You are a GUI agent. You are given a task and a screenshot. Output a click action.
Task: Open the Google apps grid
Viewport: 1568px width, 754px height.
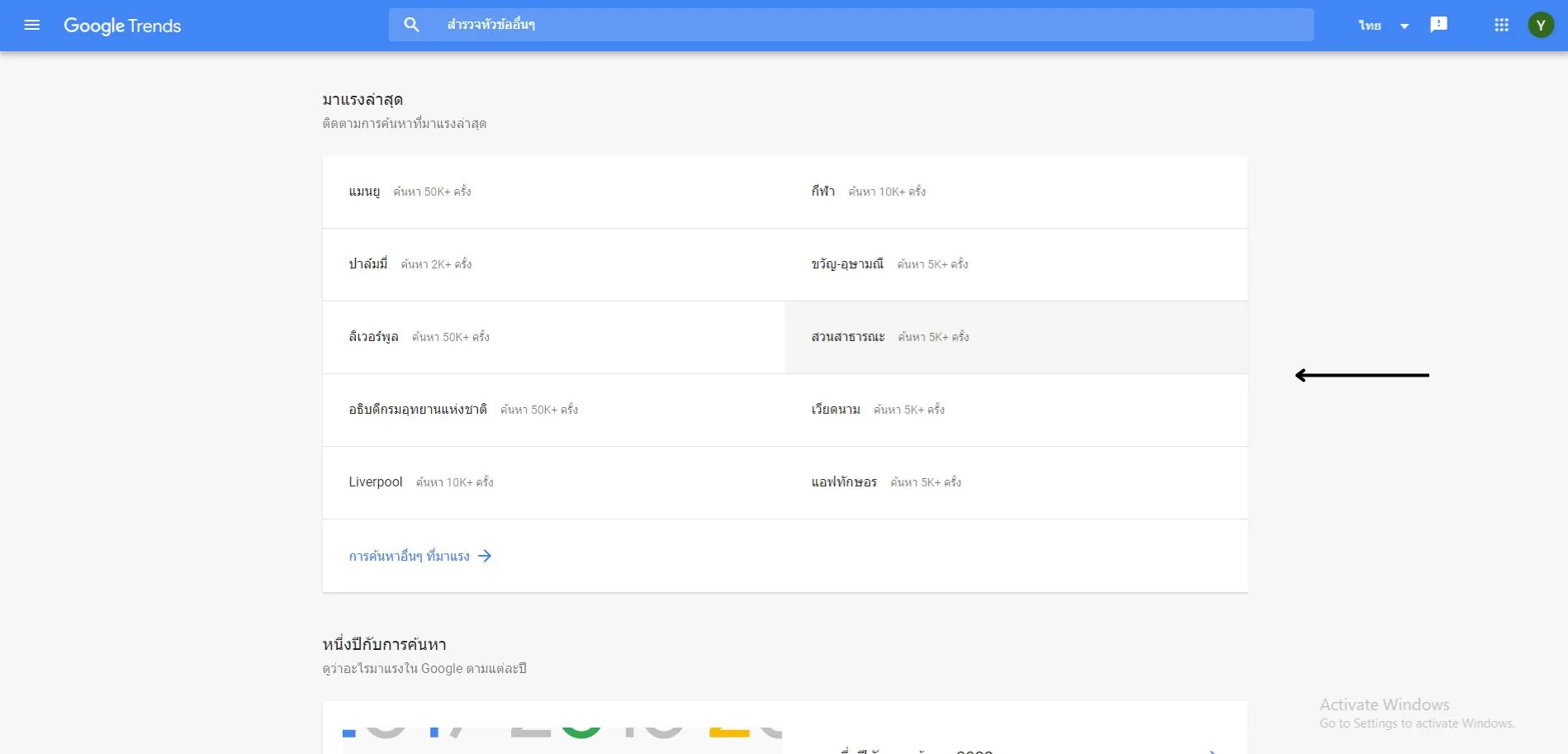(x=1501, y=25)
